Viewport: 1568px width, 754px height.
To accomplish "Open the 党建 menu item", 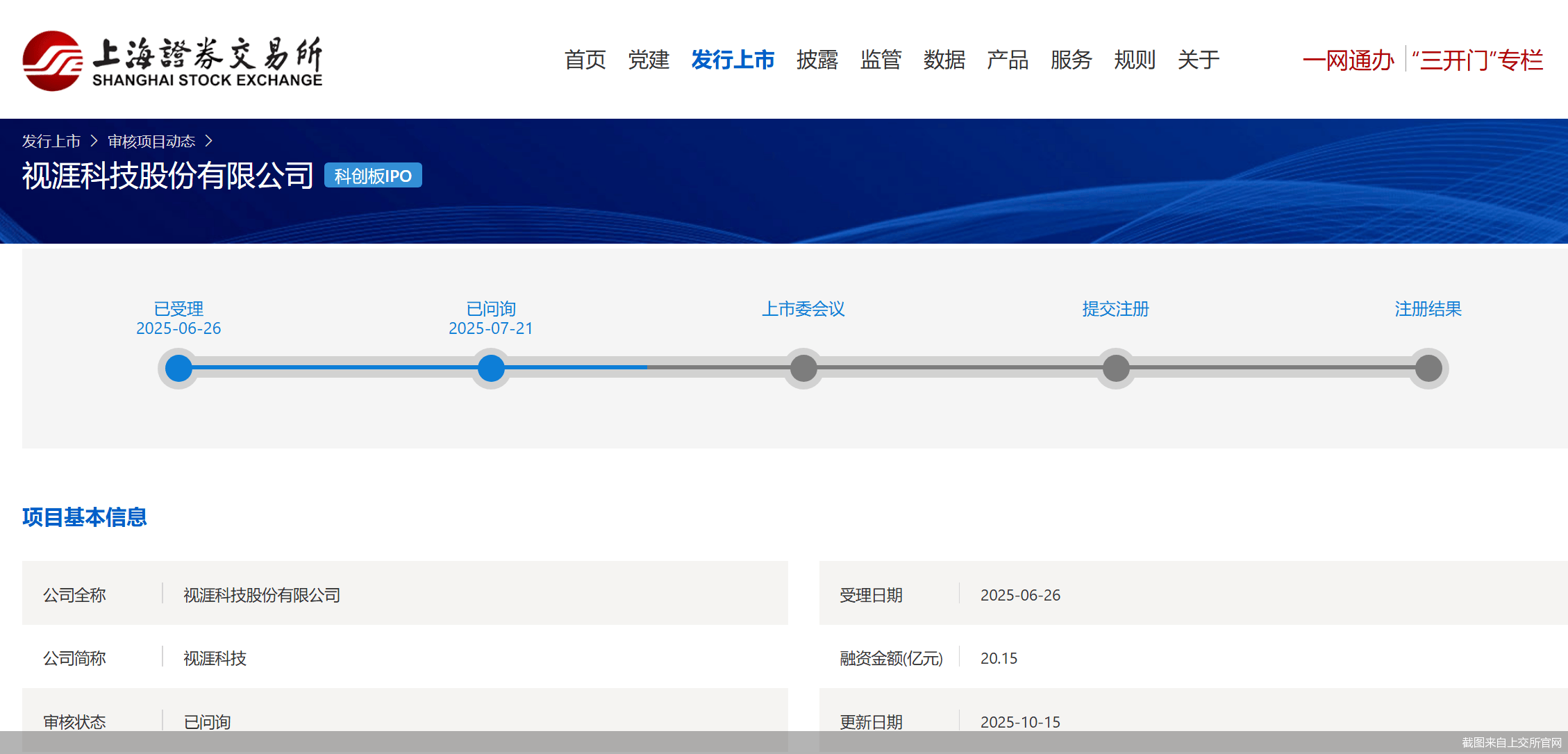I will pyautogui.click(x=648, y=60).
